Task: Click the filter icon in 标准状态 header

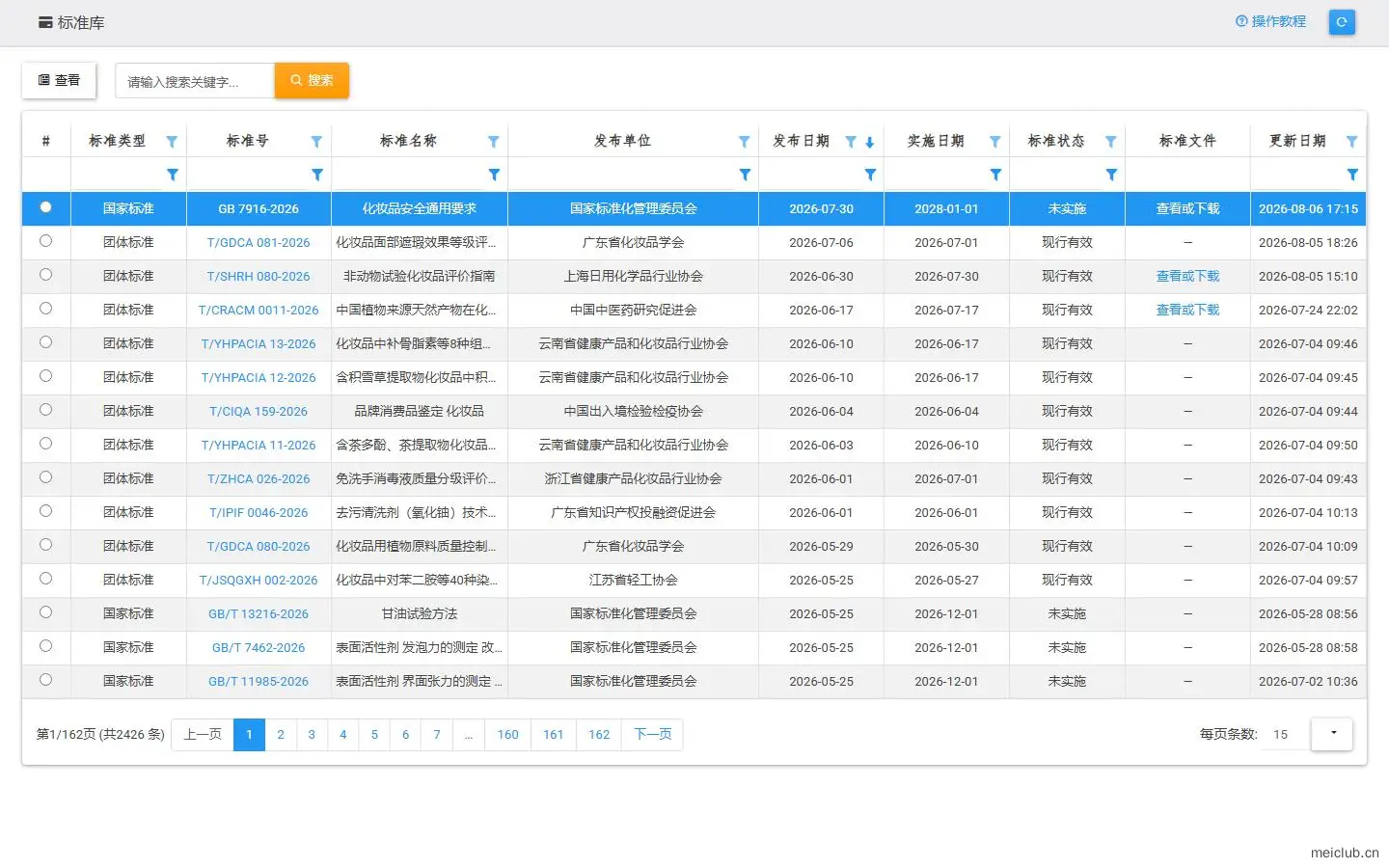Action: (1111, 142)
